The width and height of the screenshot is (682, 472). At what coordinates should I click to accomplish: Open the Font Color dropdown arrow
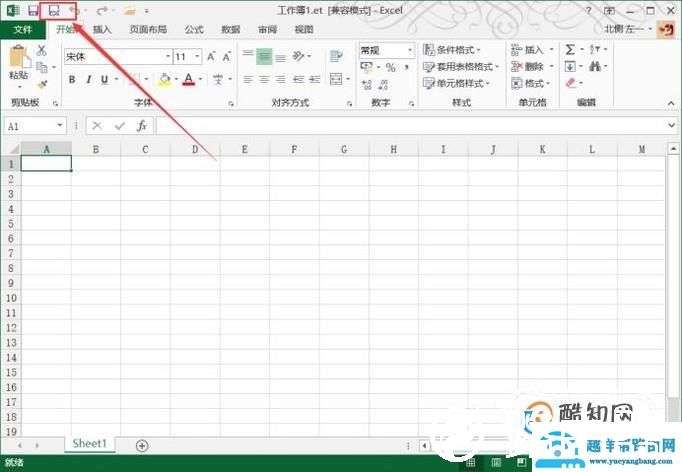(x=201, y=79)
